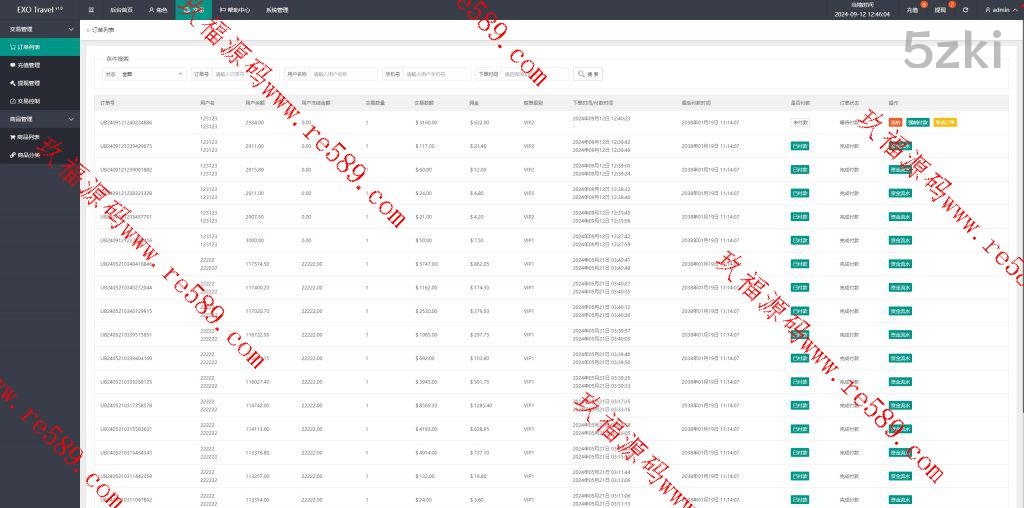This screenshot has height=508, width=1024.
Task: Collapse the 商品管理 sidebar group
Action: pyautogui.click(x=70, y=119)
